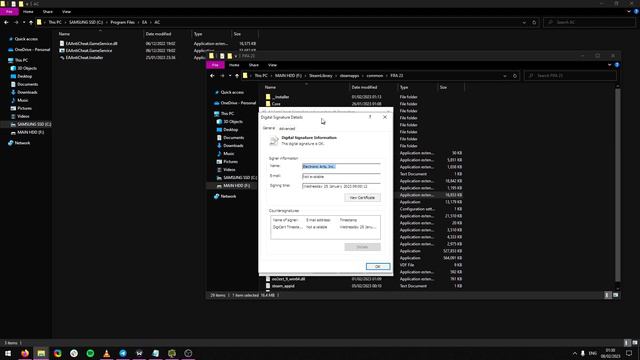Open View tab in AC window

tap(67, 12)
